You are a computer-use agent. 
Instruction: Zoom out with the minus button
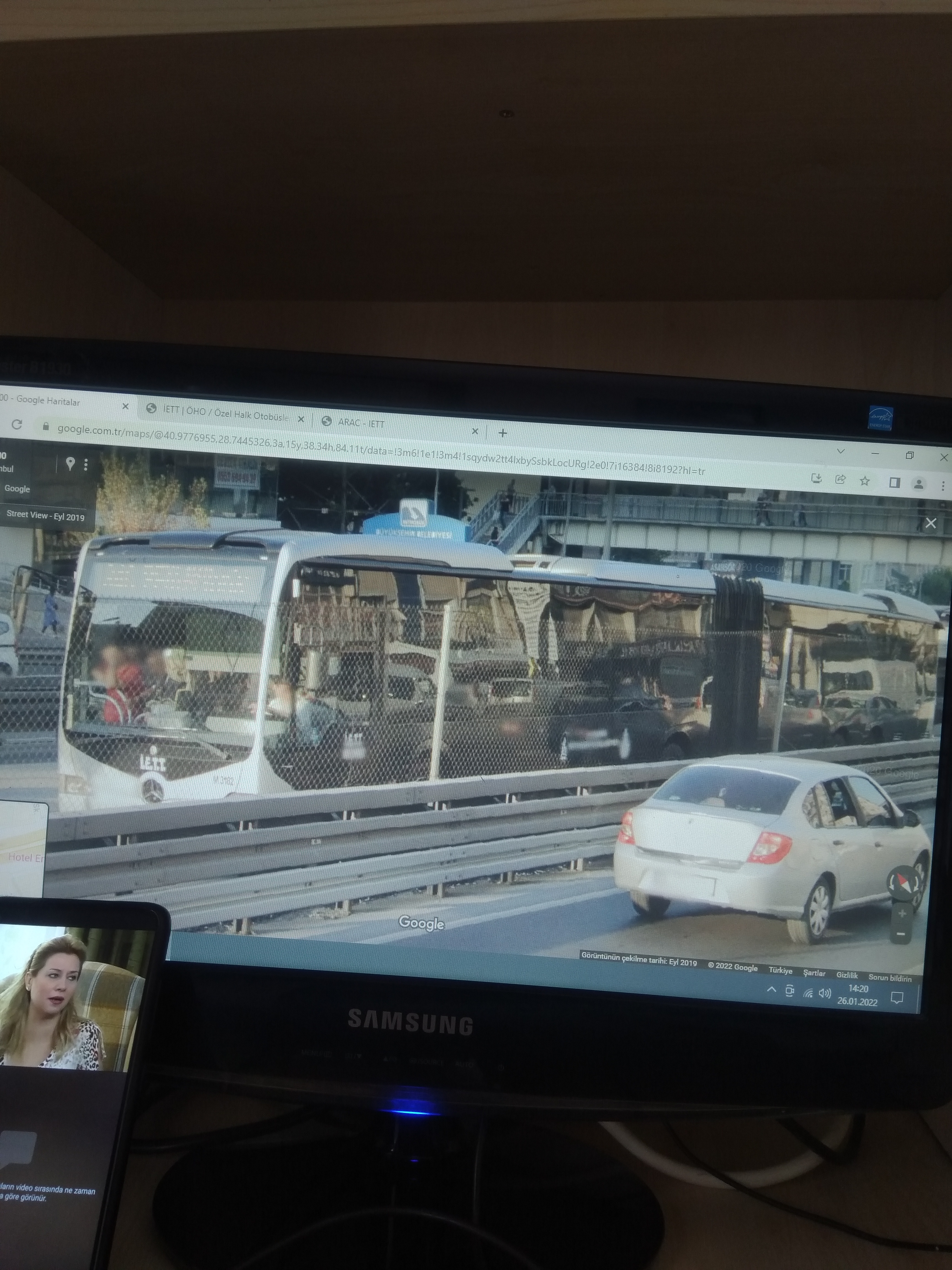(901, 934)
